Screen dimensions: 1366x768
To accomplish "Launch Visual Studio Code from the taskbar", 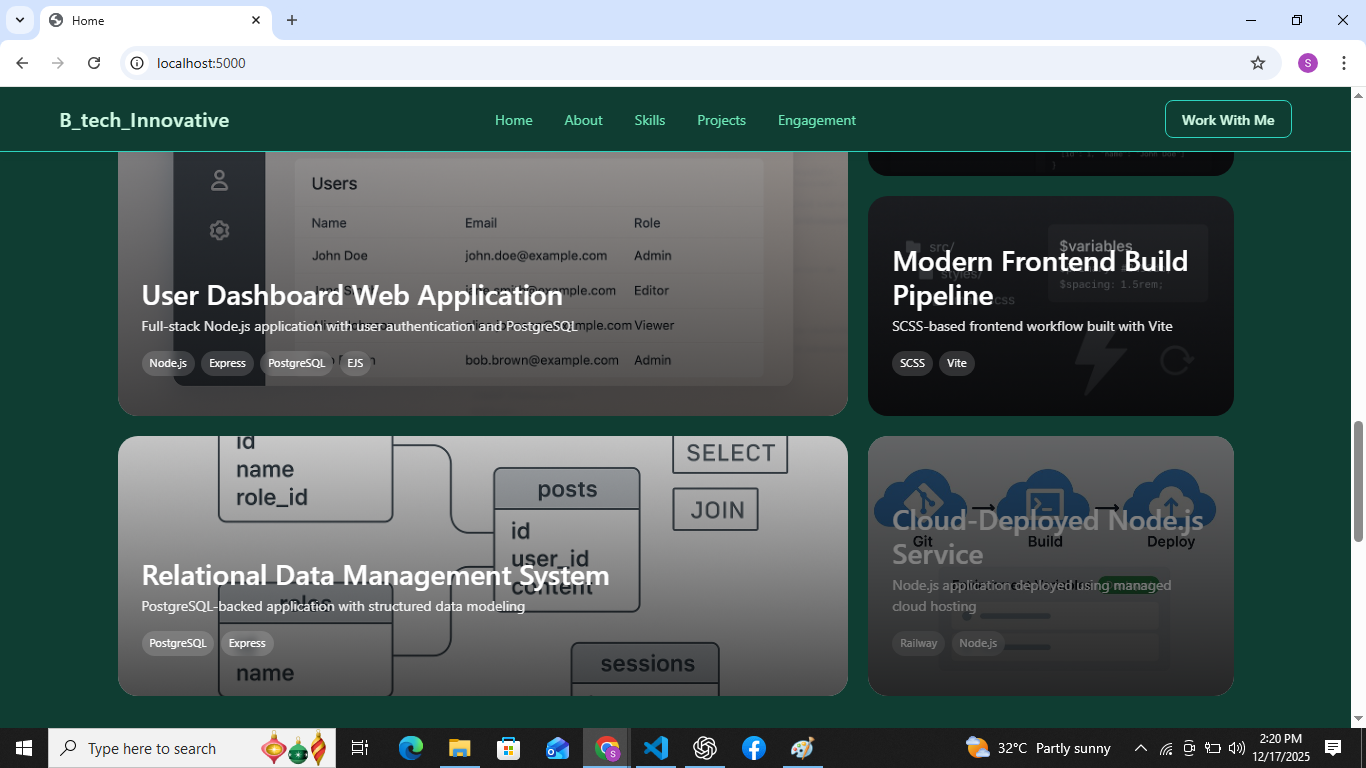I will pos(656,748).
